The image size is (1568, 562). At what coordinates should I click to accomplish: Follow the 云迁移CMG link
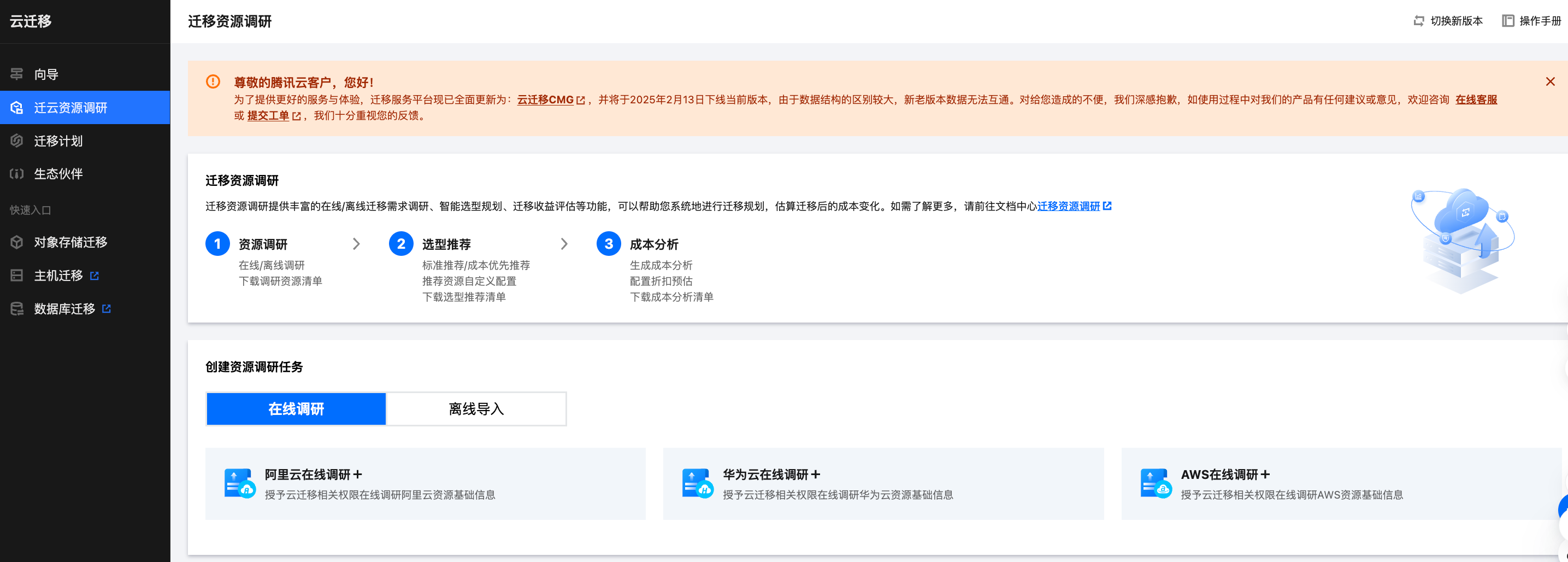pos(545,100)
